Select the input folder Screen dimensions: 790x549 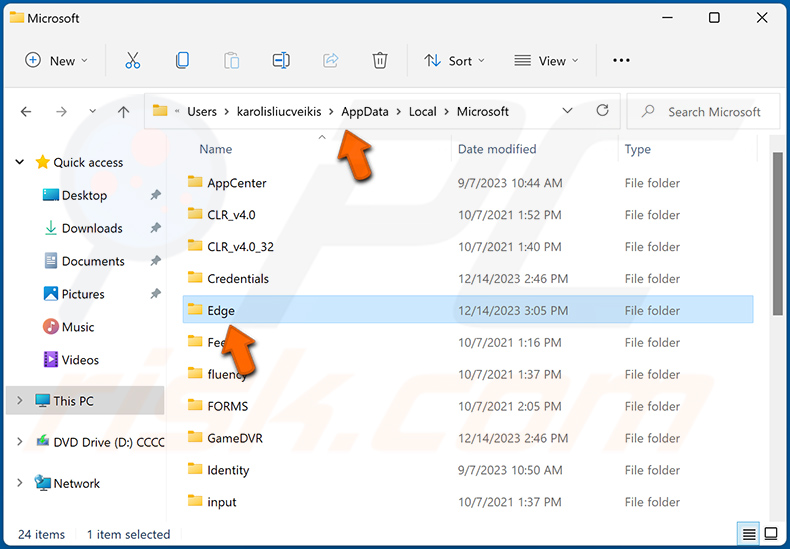[x=222, y=502]
